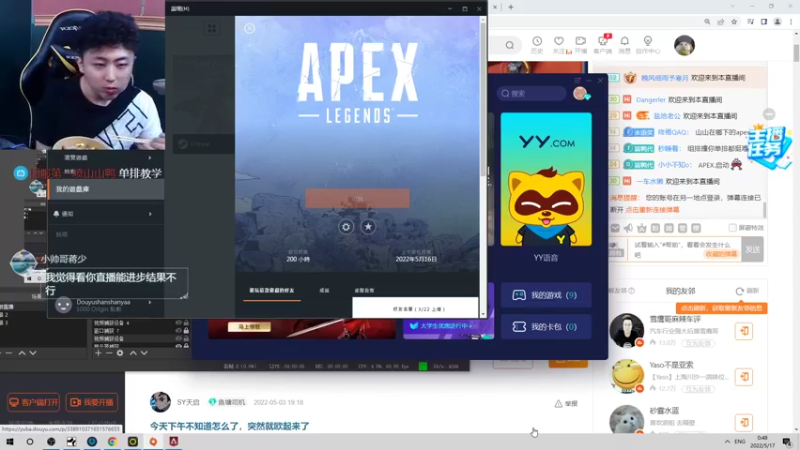Open the 创作中心 lightbulb icon on Douyu
This screenshot has width=800, height=450.
click(648, 45)
